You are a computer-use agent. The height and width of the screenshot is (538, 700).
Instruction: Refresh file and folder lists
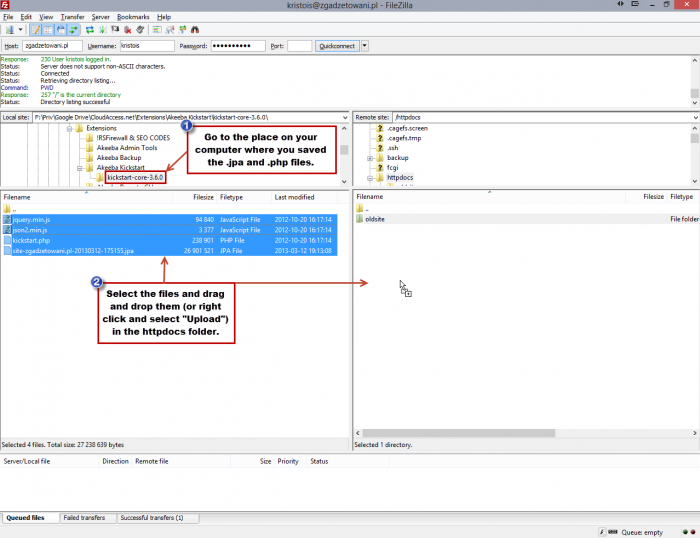point(90,30)
